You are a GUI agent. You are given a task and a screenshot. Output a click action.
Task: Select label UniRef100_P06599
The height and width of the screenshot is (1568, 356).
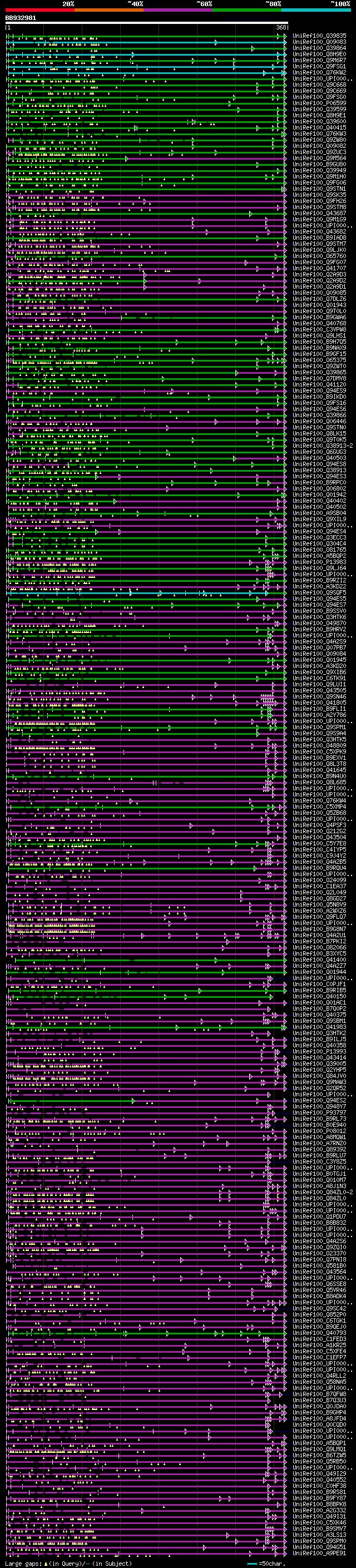(319, 103)
